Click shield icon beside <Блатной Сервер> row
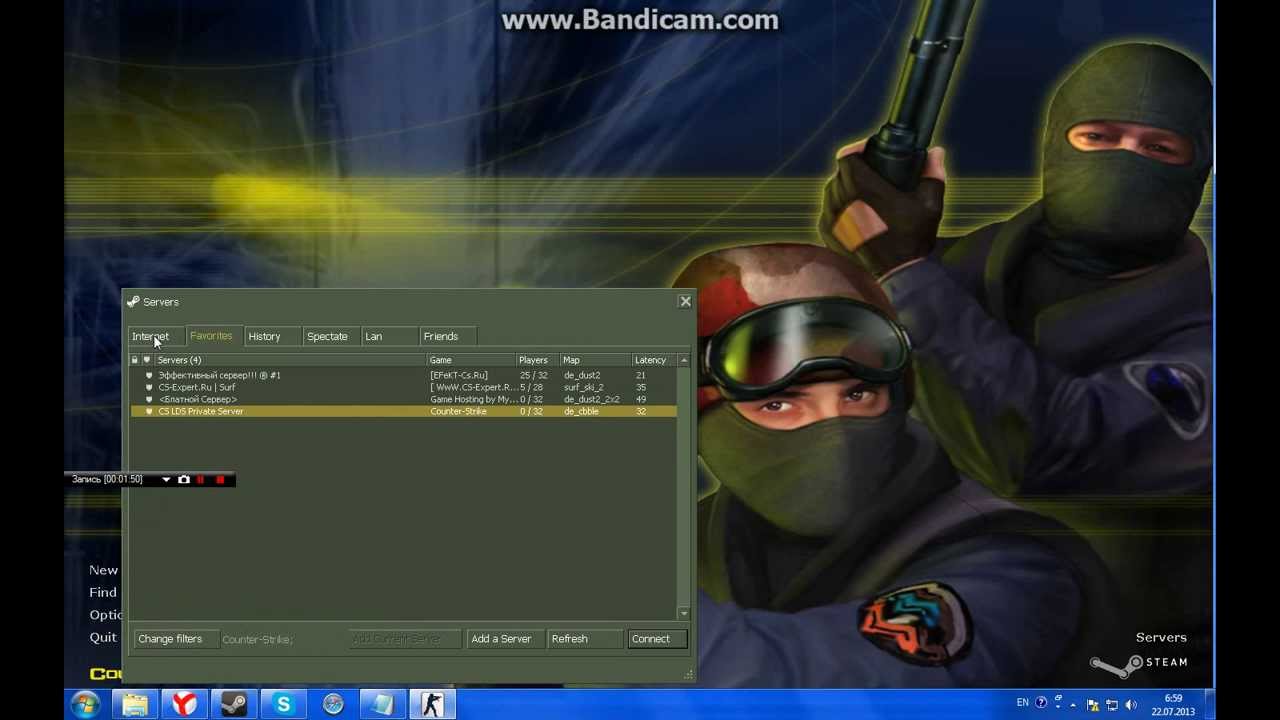 pyautogui.click(x=149, y=399)
